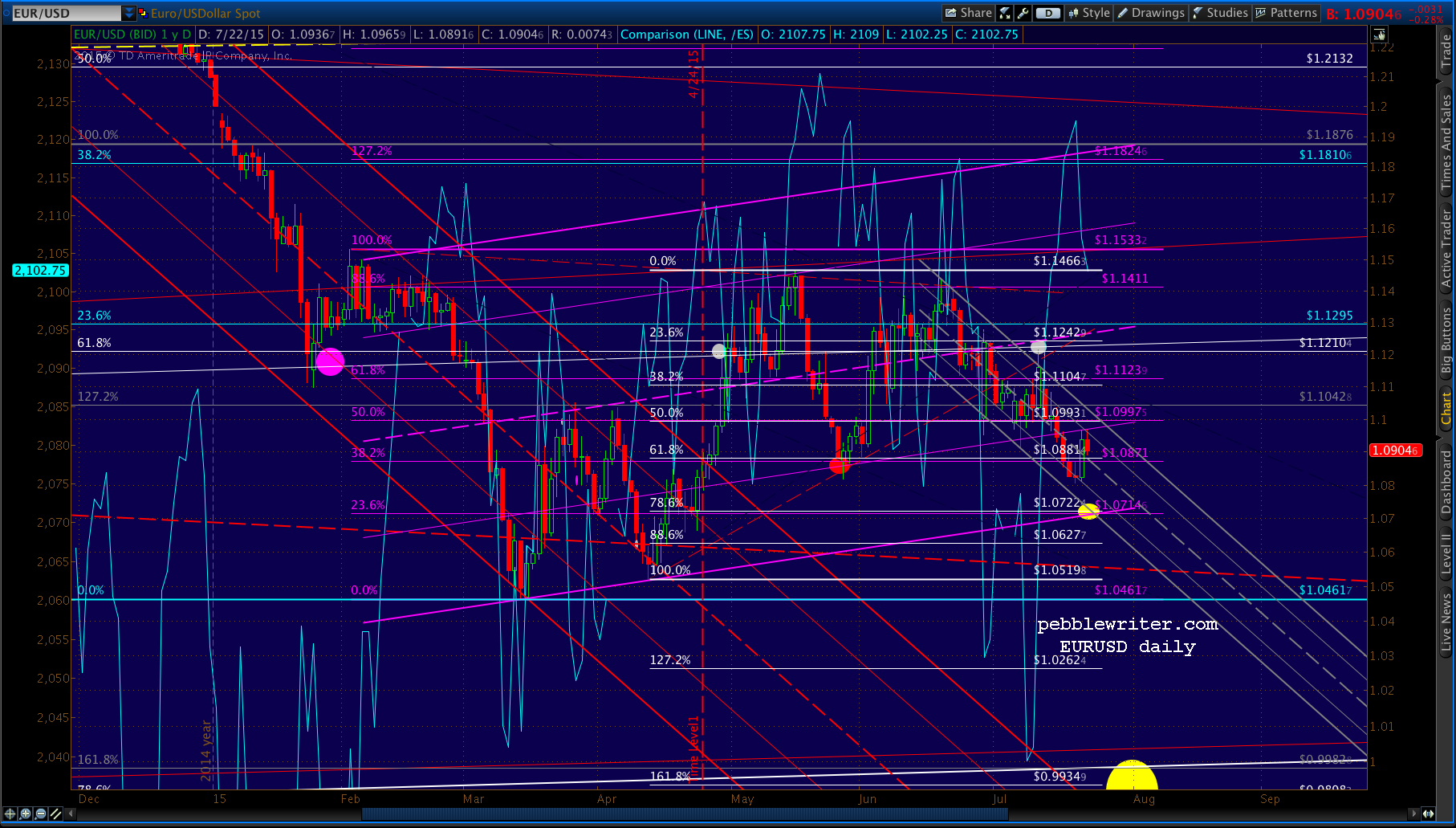Viewport: 1456px width, 828px height.
Task: Click the magenta $1.1533 level label
Action: pos(1120,240)
